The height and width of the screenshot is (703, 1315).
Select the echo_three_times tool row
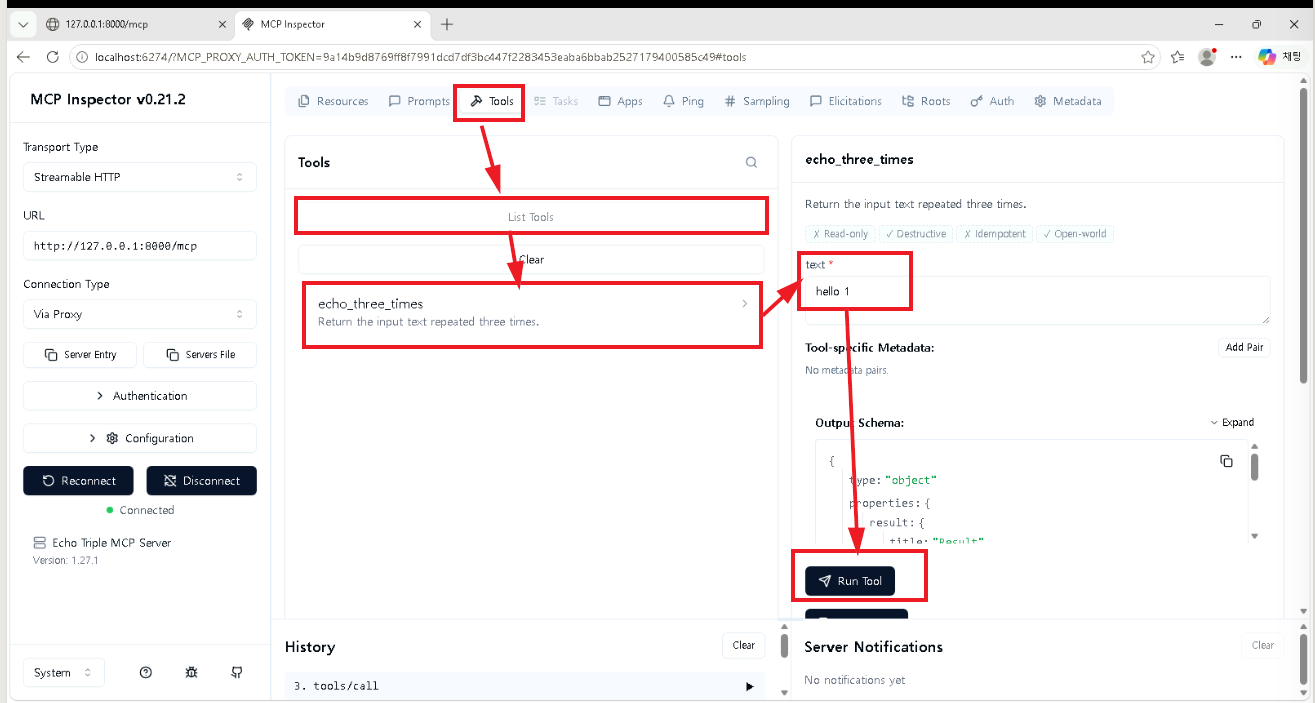pos(531,312)
